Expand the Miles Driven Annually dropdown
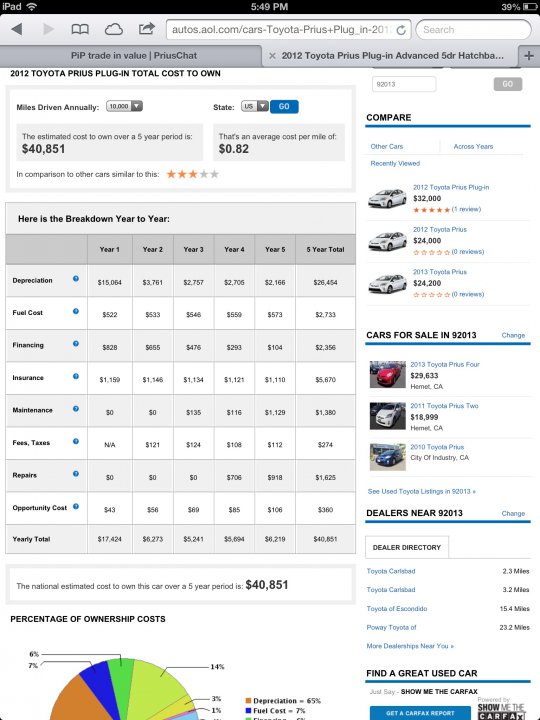 tap(124, 106)
